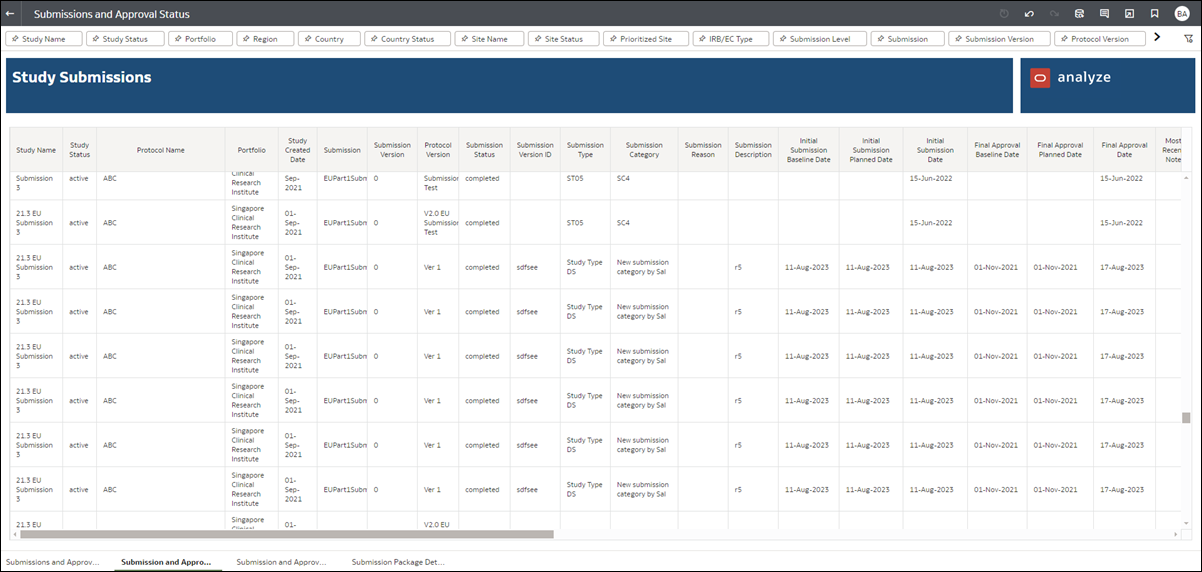Screen dimensions: 1202x572
Task: Open the Protocol Version filter
Action: click(1100, 39)
